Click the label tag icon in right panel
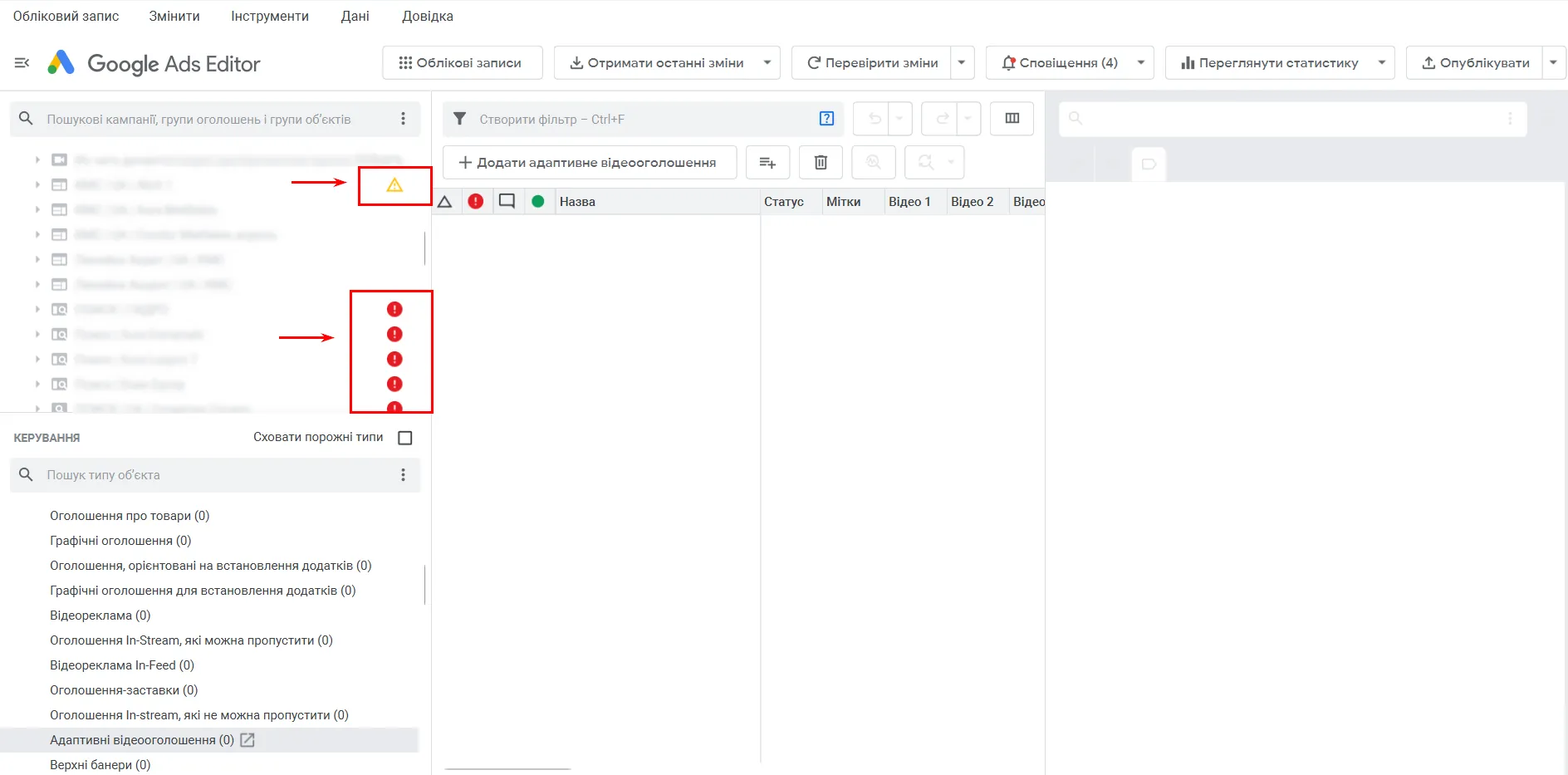 (x=1149, y=164)
